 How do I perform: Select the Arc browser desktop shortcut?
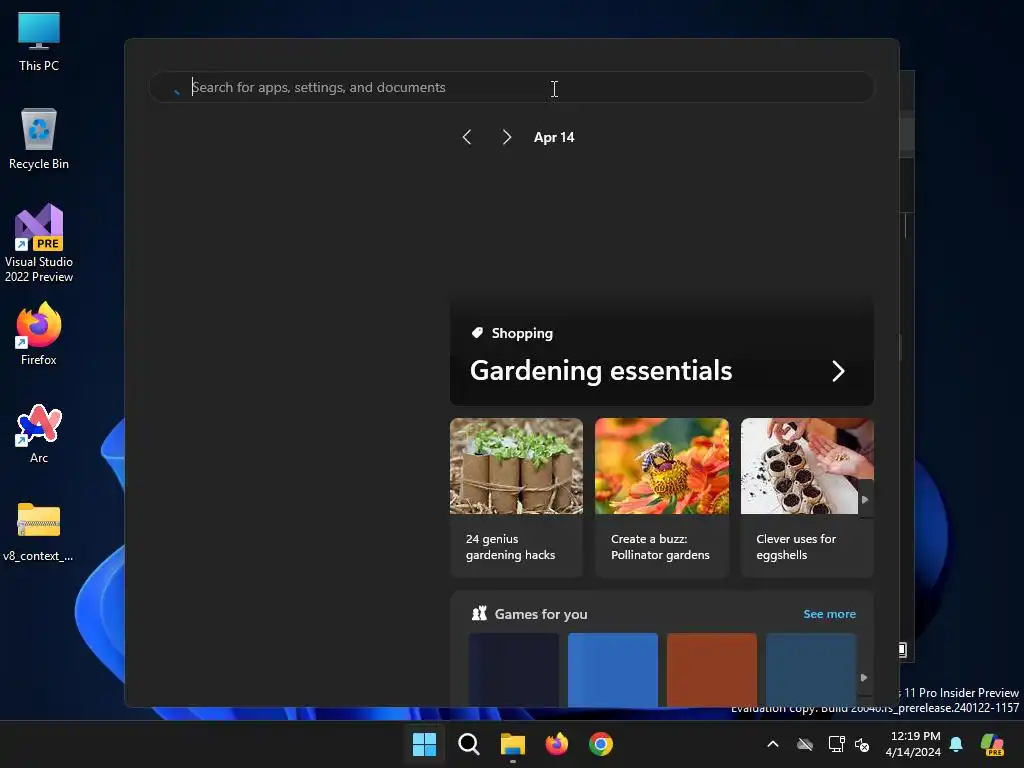tap(39, 433)
